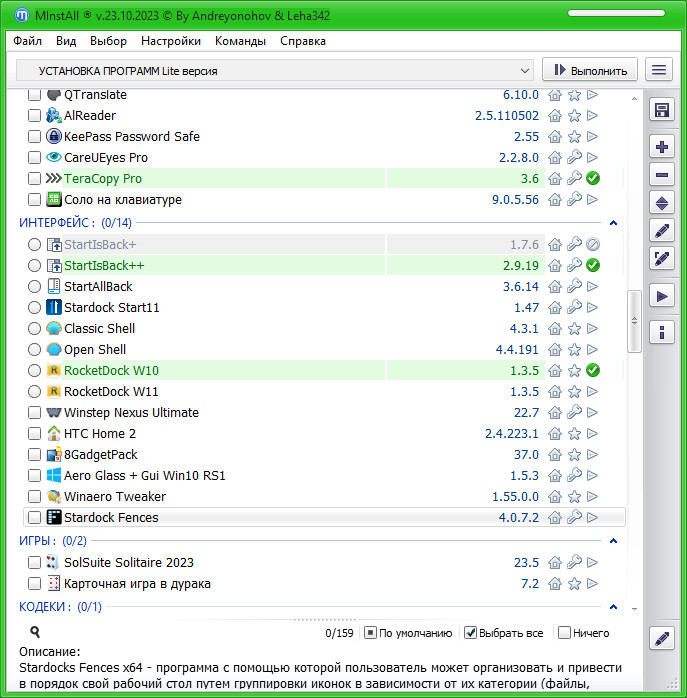The width and height of the screenshot is (687, 698).
Task: Open the hamburger menu button
Action: click(x=659, y=70)
